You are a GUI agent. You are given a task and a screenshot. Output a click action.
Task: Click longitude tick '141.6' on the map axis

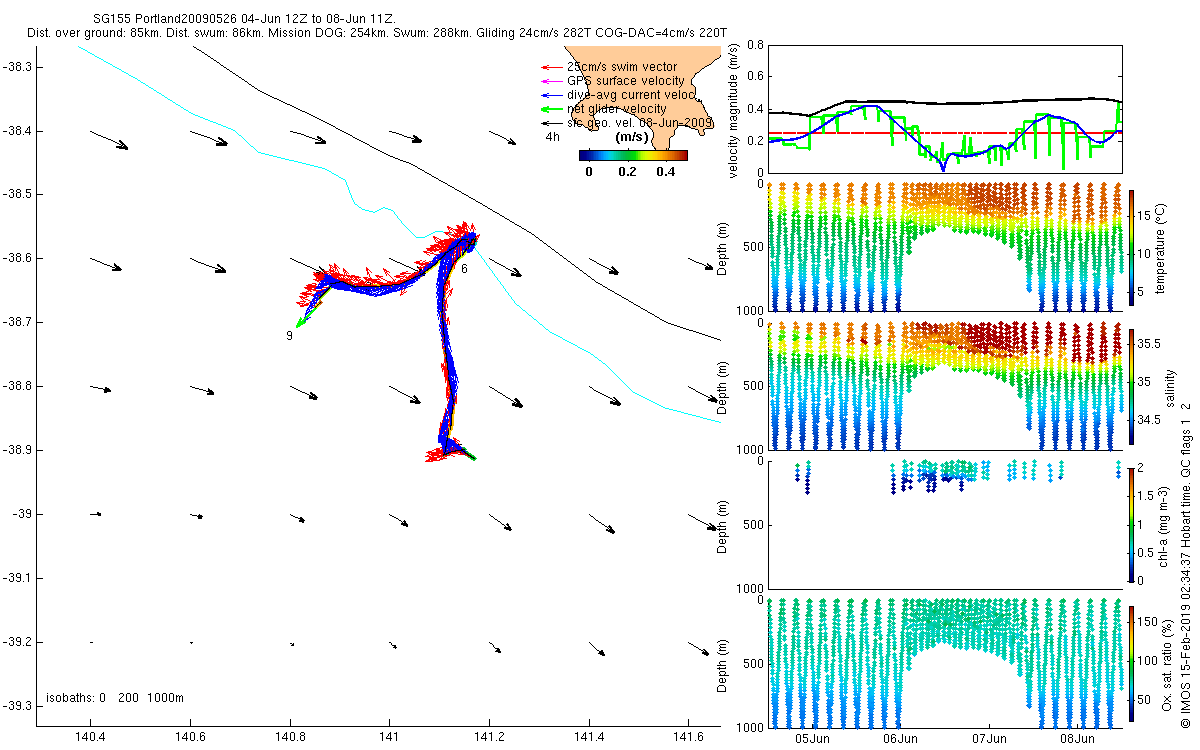[688, 737]
